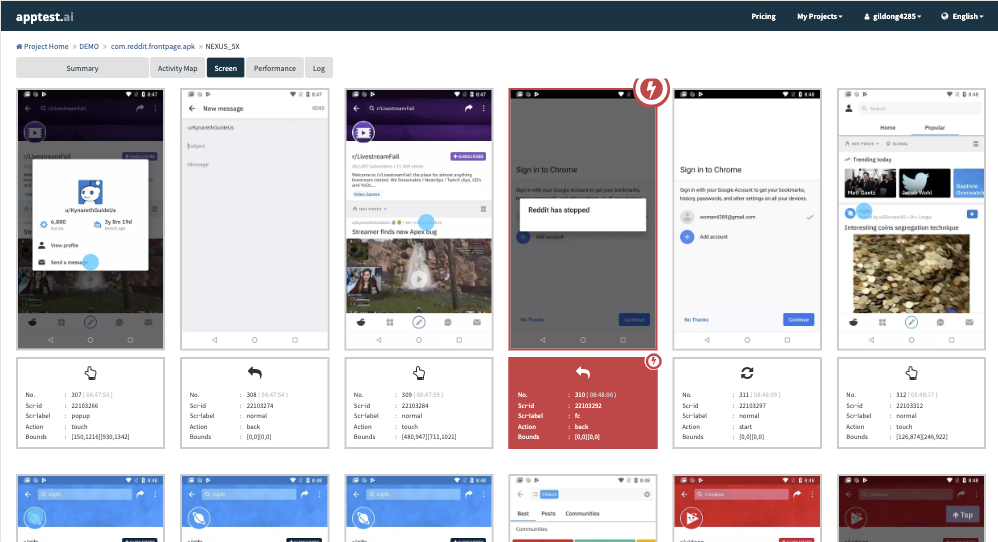
Task: Click NEXUS_5X breadcrumb text
Action: tap(222, 46)
